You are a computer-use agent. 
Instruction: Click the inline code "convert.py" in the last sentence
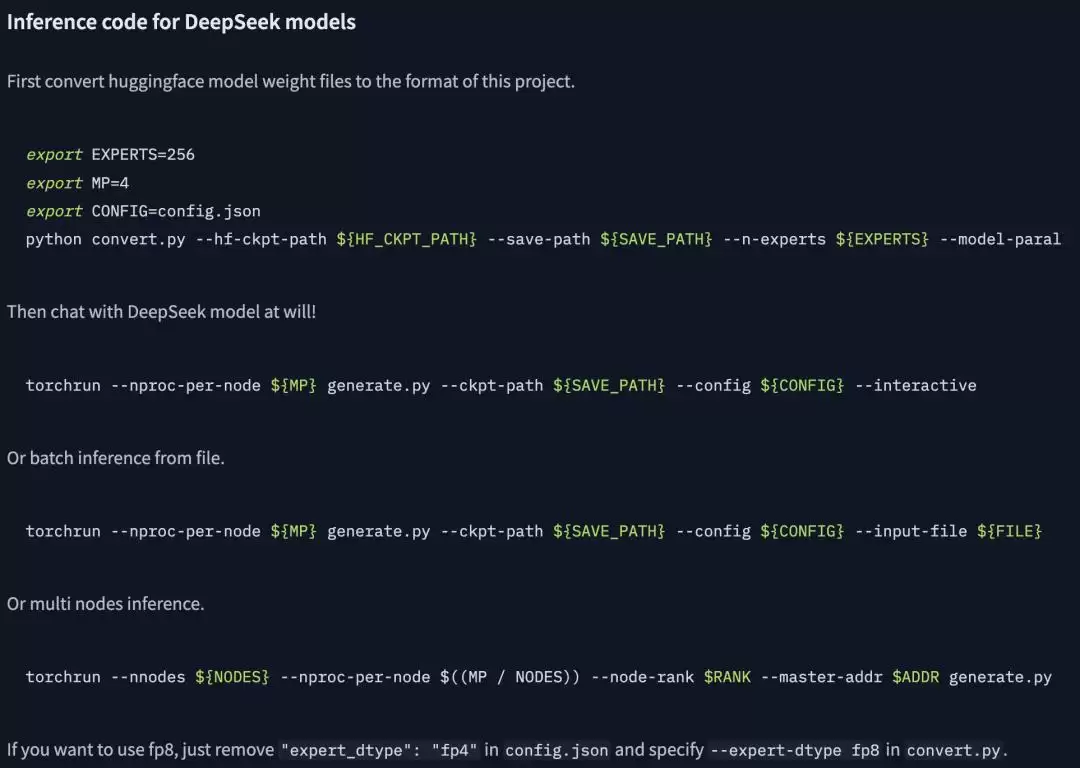(953, 750)
